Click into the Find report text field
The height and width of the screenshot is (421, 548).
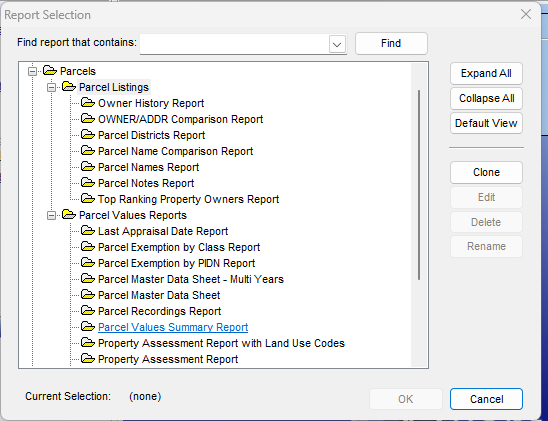click(234, 44)
